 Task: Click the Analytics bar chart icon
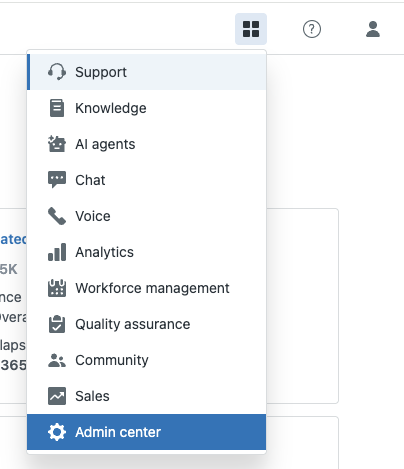[x=57, y=252]
